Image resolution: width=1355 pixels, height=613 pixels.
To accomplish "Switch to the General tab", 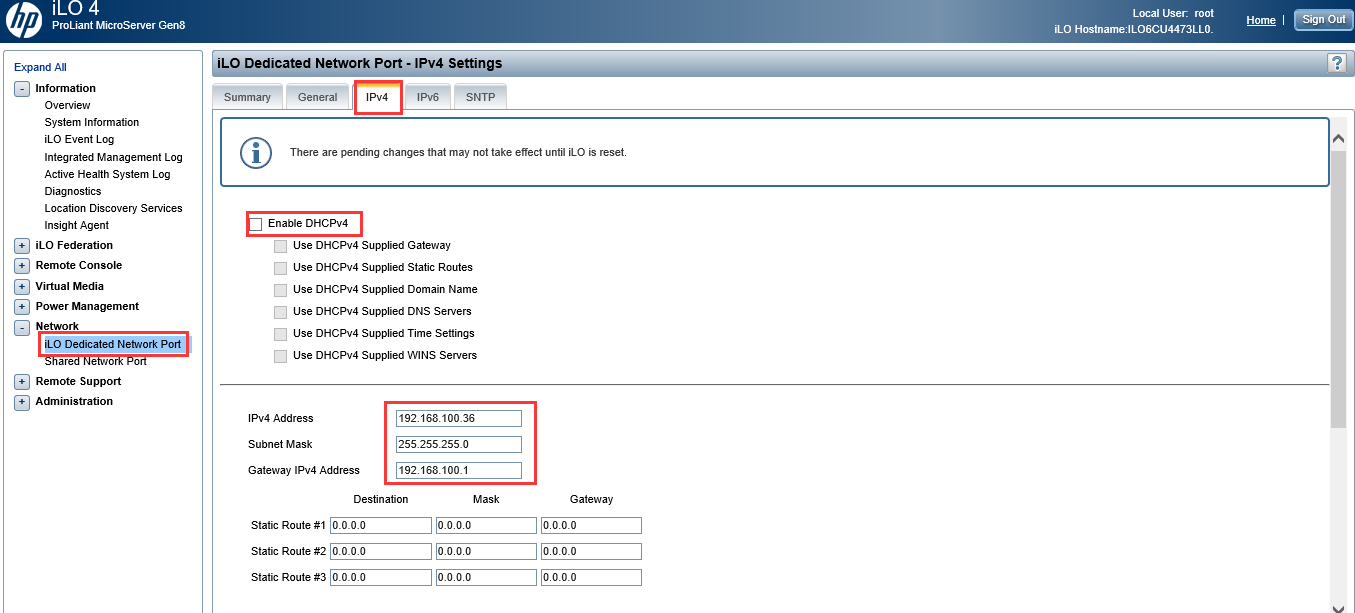I will [318, 97].
